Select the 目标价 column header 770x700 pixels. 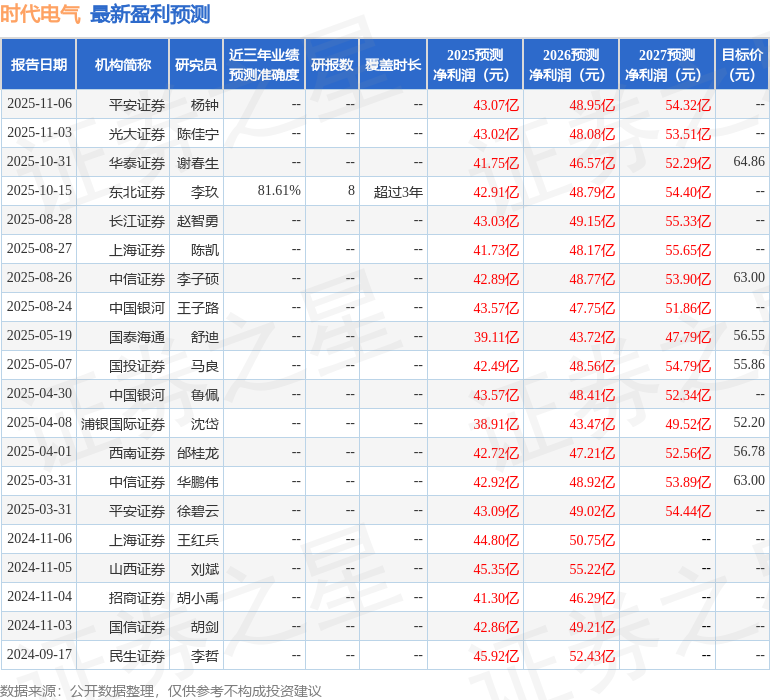point(742,65)
